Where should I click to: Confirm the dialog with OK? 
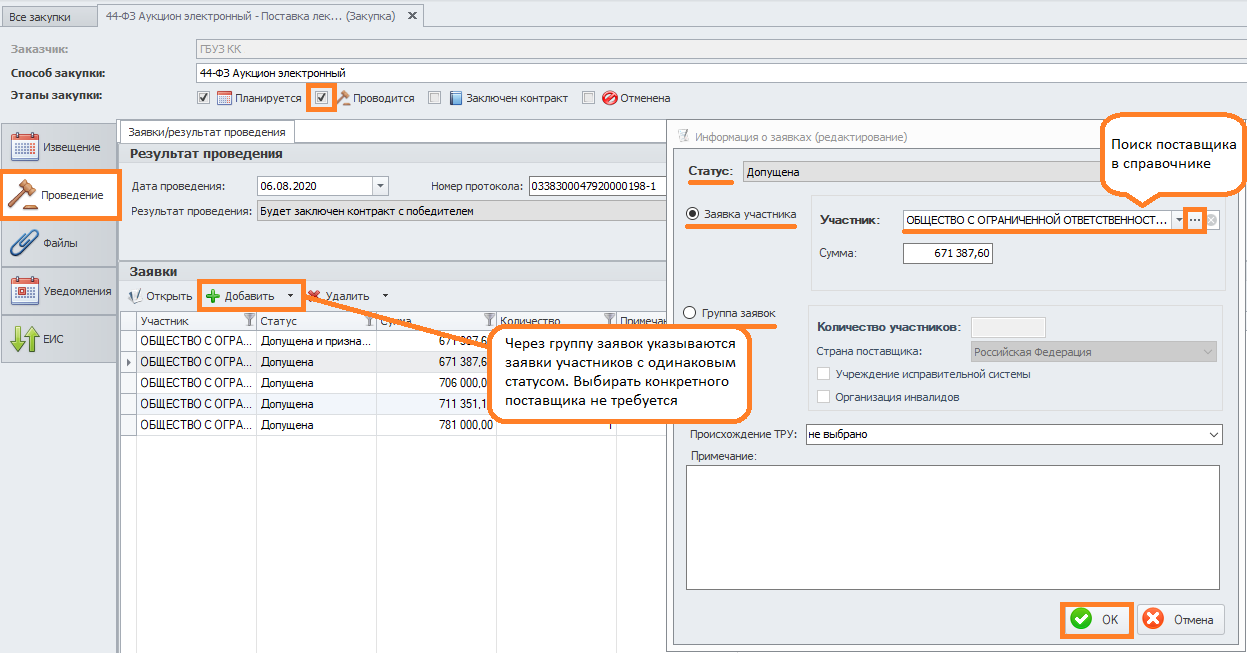[x=1096, y=619]
